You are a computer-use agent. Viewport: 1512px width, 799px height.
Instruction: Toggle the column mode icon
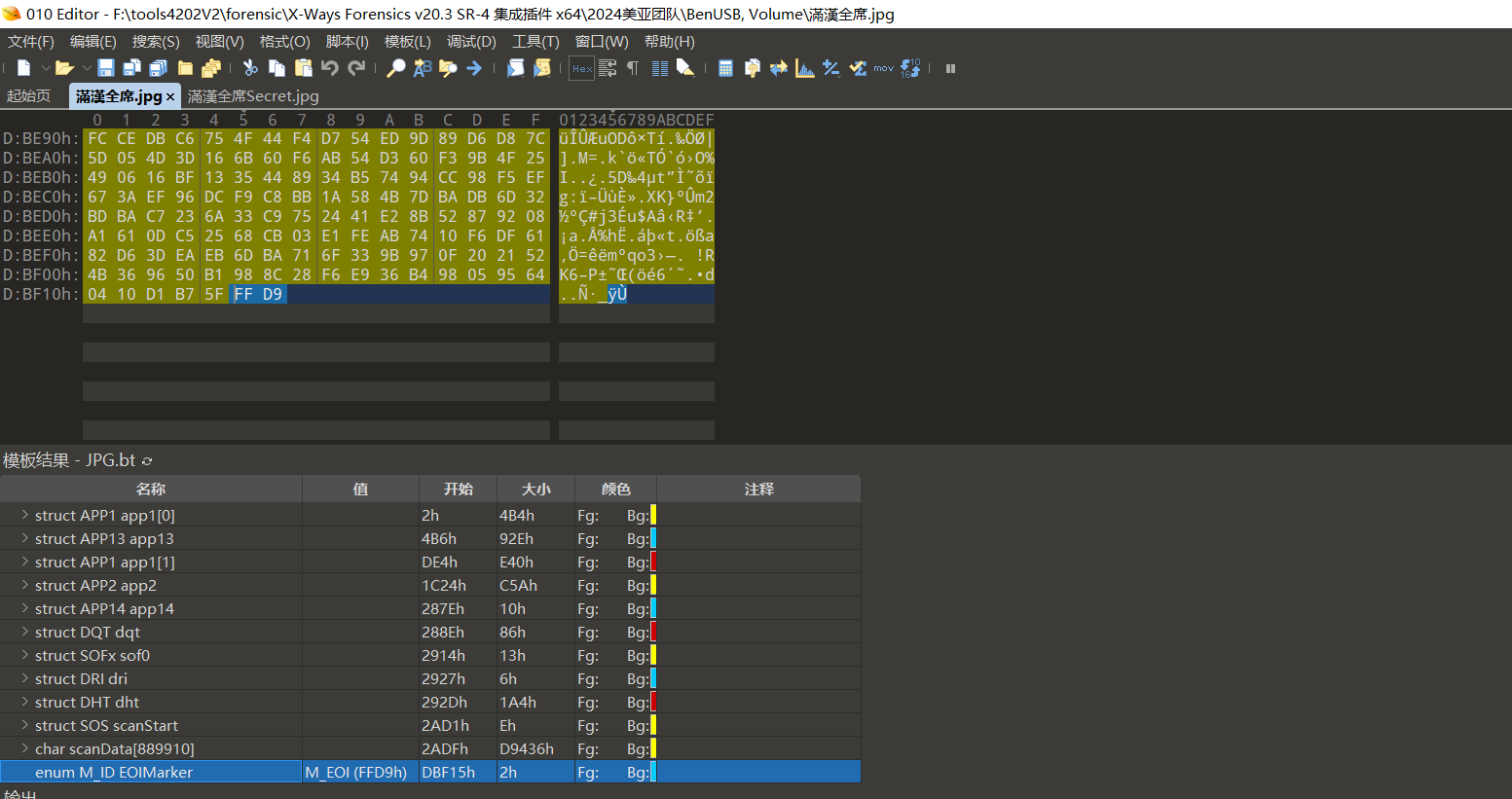[659, 68]
